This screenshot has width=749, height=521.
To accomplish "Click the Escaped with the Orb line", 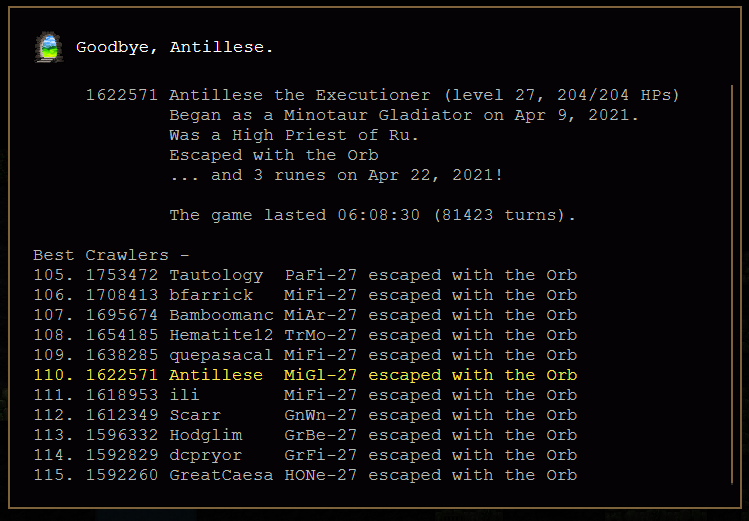I will (x=274, y=155).
